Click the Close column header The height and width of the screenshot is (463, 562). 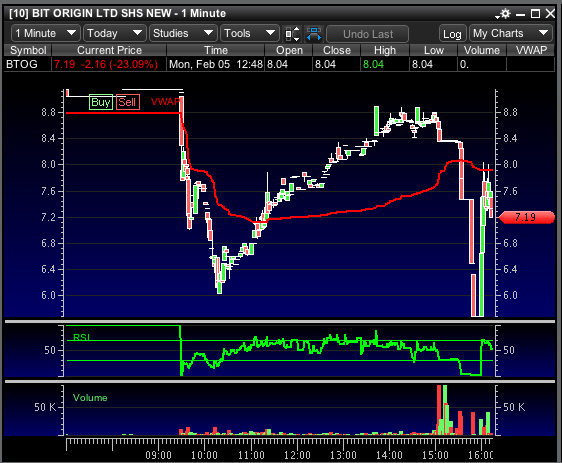337,50
